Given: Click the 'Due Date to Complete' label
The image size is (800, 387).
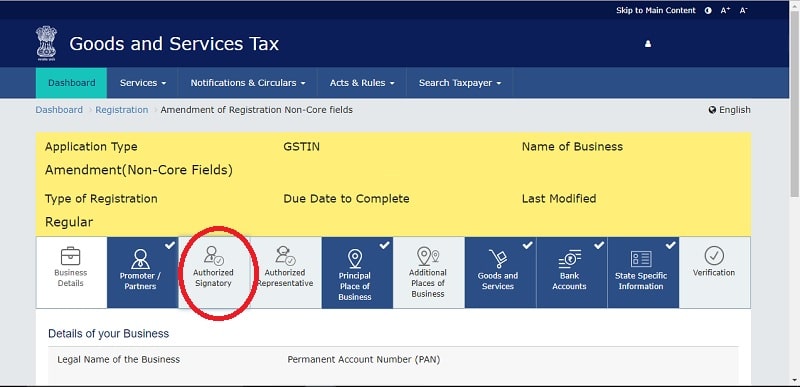Looking at the screenshot, I should pyautogui.click(x=346, y=198).
